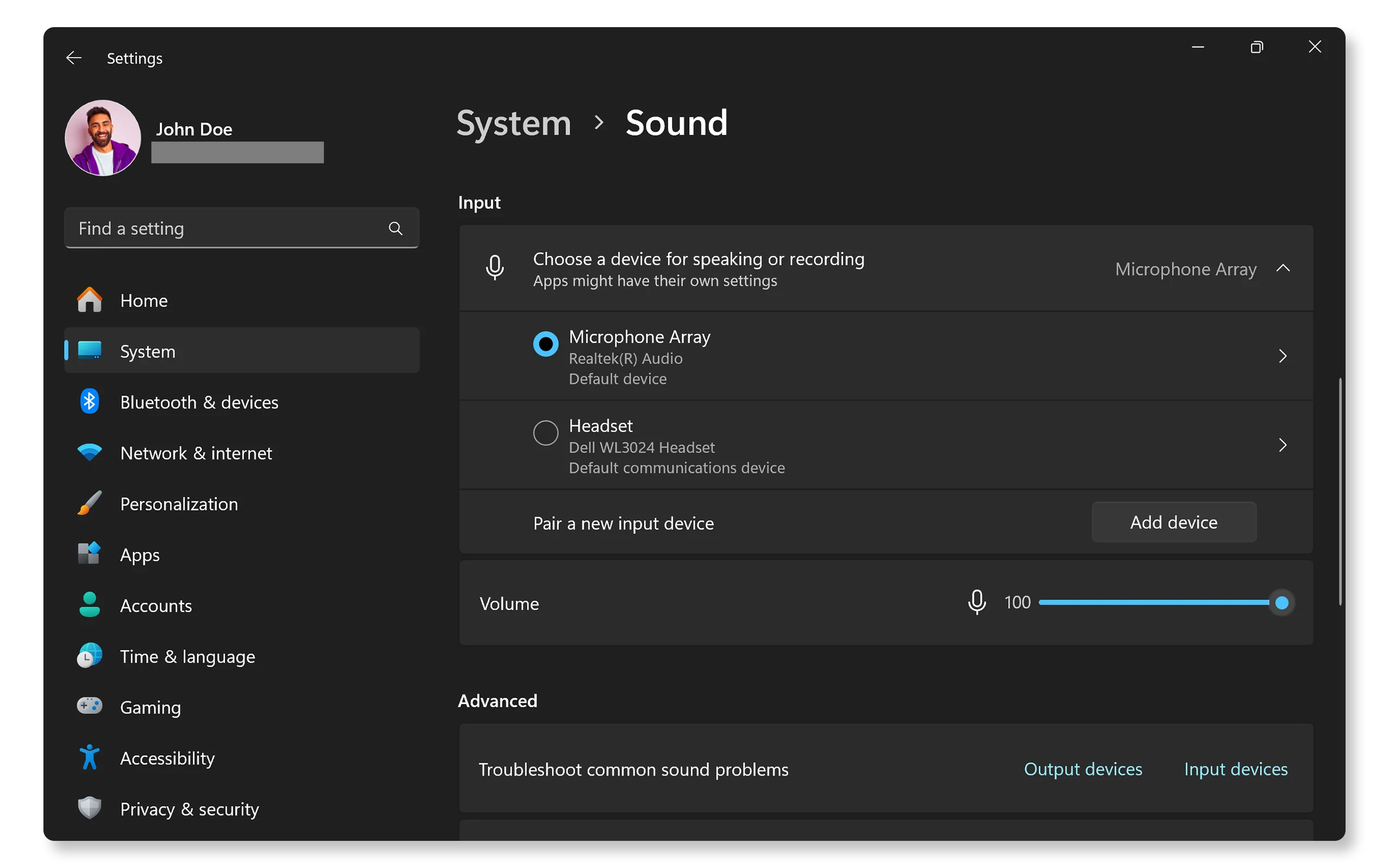Click the 'Realtek(R) Audio' text
This screenshot has width=1389, height=868.
[x=626, y=358]
